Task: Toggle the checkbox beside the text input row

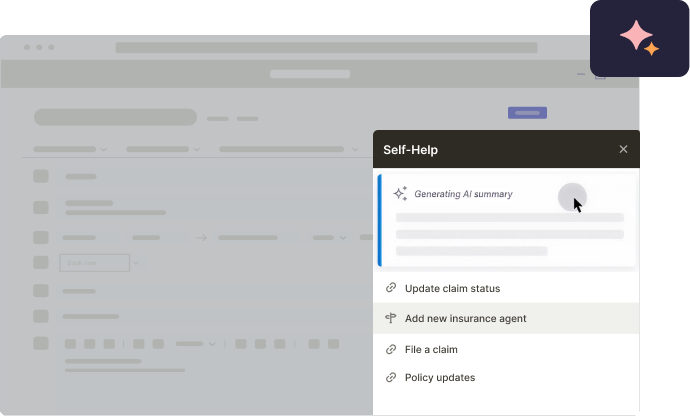Action: (x=41, y=263)
